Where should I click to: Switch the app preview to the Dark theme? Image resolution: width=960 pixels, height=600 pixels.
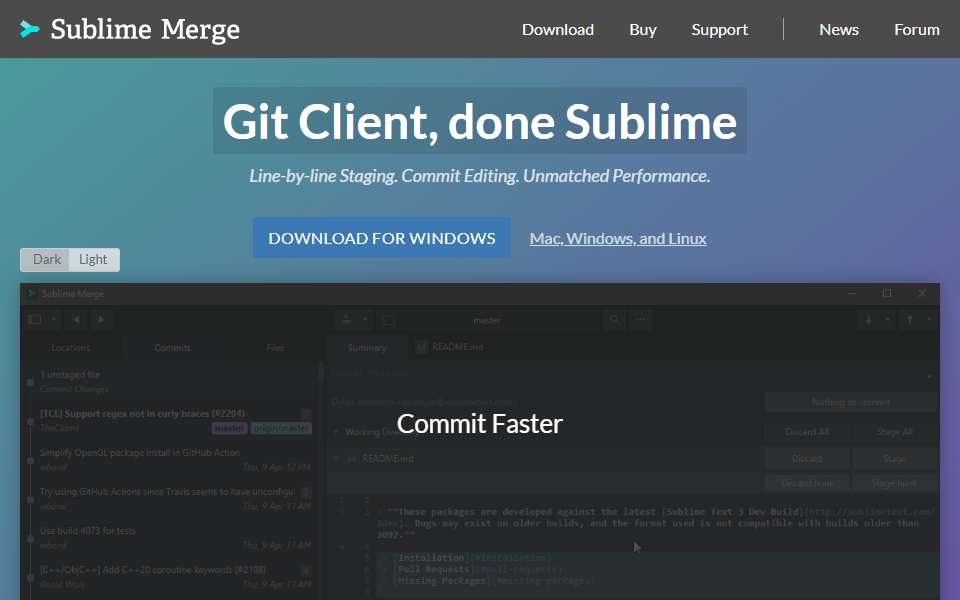tap(45, 260)
